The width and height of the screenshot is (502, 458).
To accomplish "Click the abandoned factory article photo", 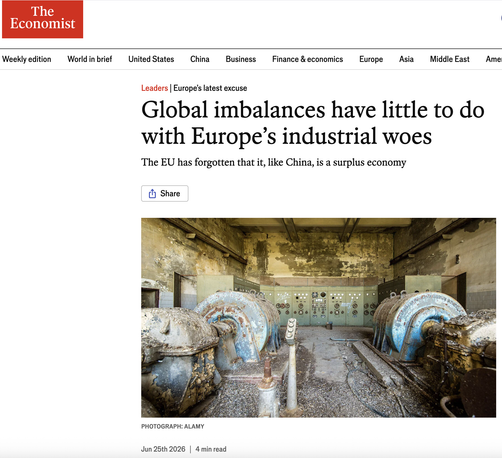I will point(318,318).
